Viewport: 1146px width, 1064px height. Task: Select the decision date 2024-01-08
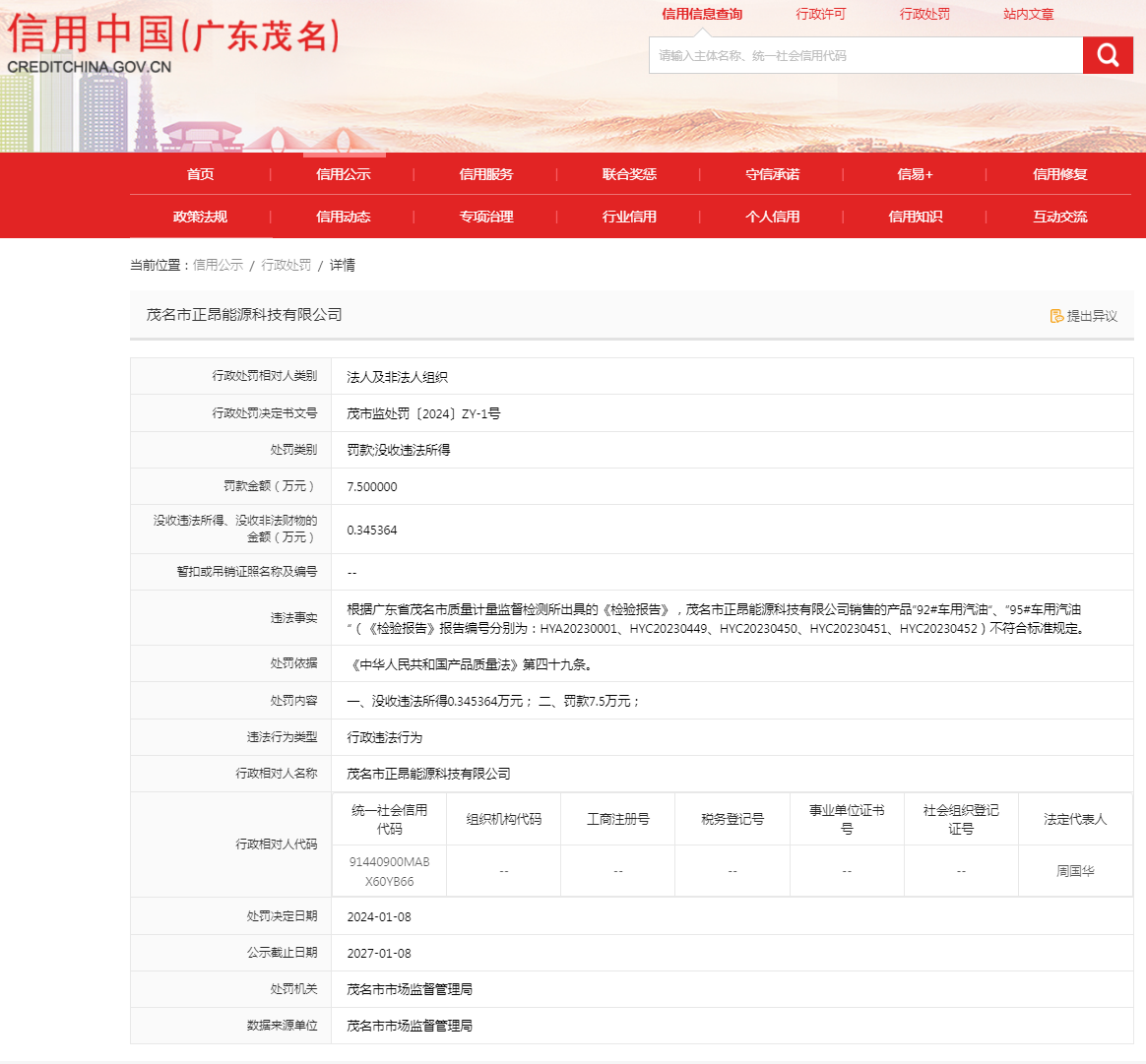point(379,916)
